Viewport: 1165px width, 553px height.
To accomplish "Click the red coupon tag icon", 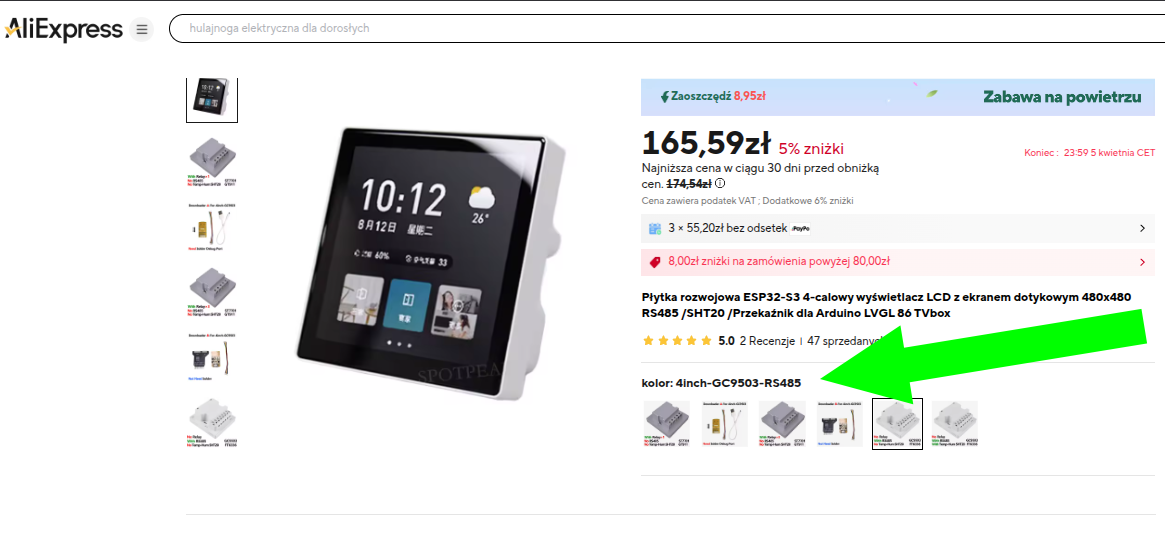I will (655, 262).
